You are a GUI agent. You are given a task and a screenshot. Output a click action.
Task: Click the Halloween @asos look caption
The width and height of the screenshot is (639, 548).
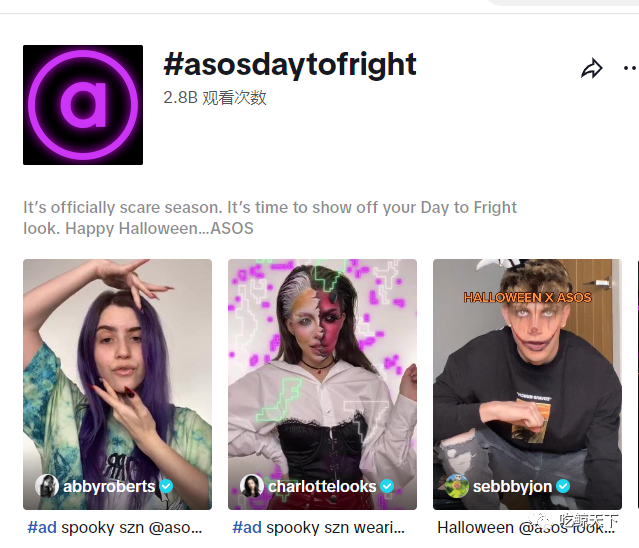(x=526, y=528)
